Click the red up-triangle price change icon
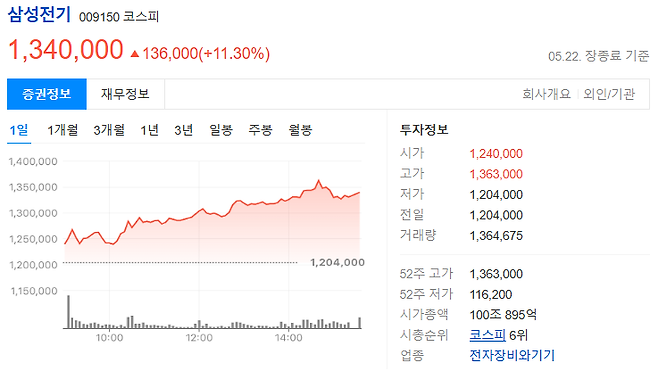 coord(135,54)
